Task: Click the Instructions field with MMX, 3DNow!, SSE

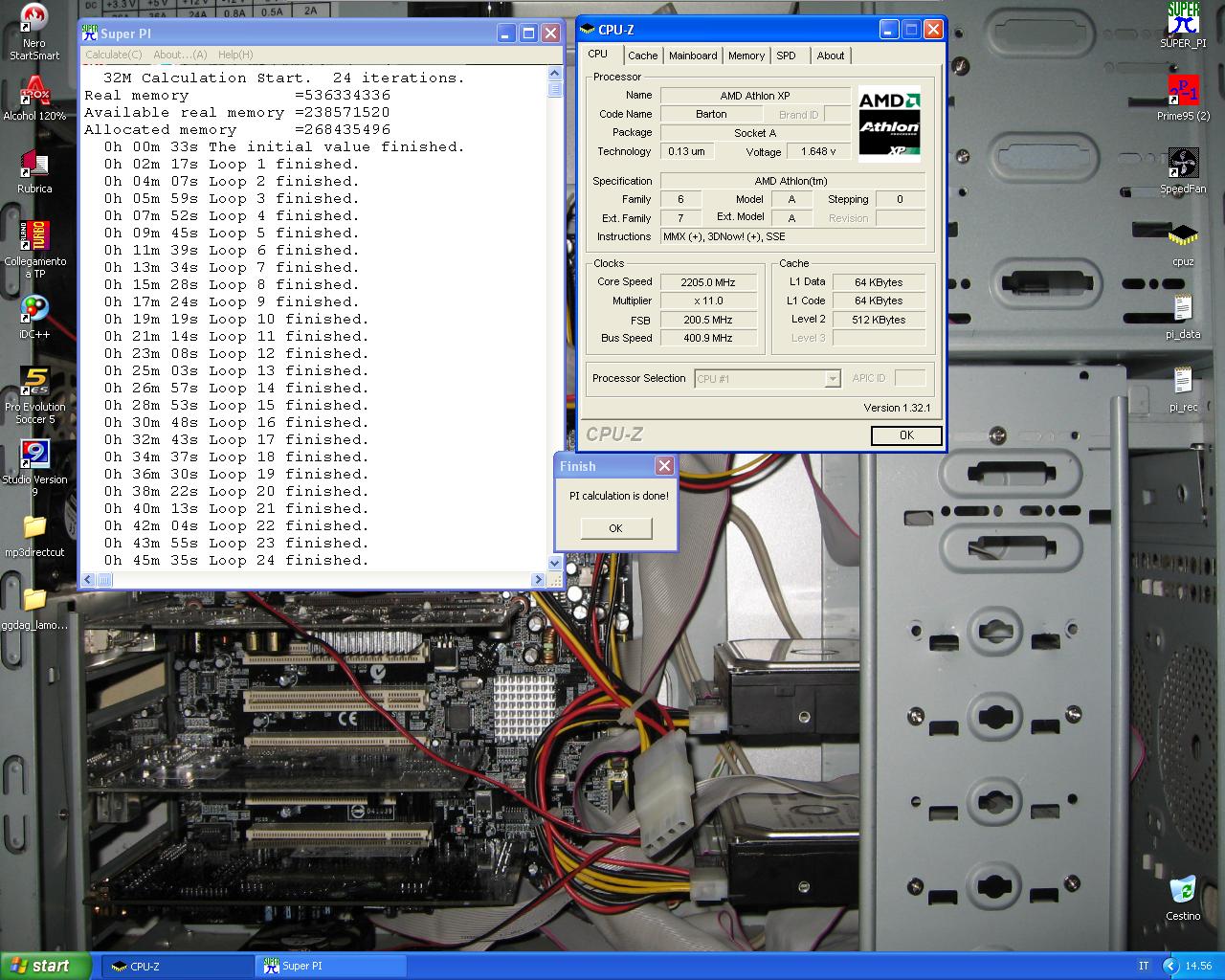Action: 792,236
